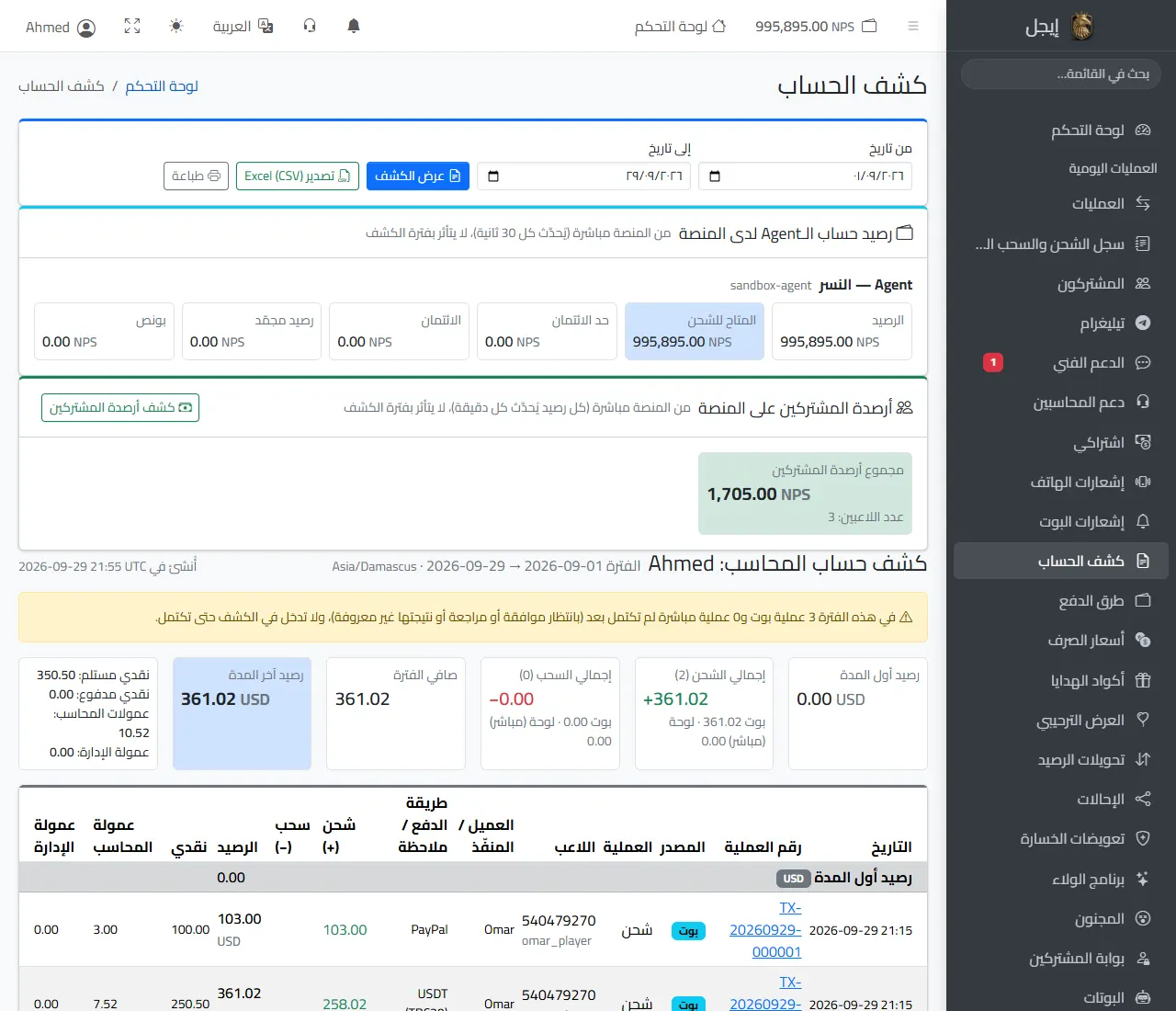Toggle the light/dark theme sun icon
Screen dimensions: 1176x1011
tap(176, 27)
